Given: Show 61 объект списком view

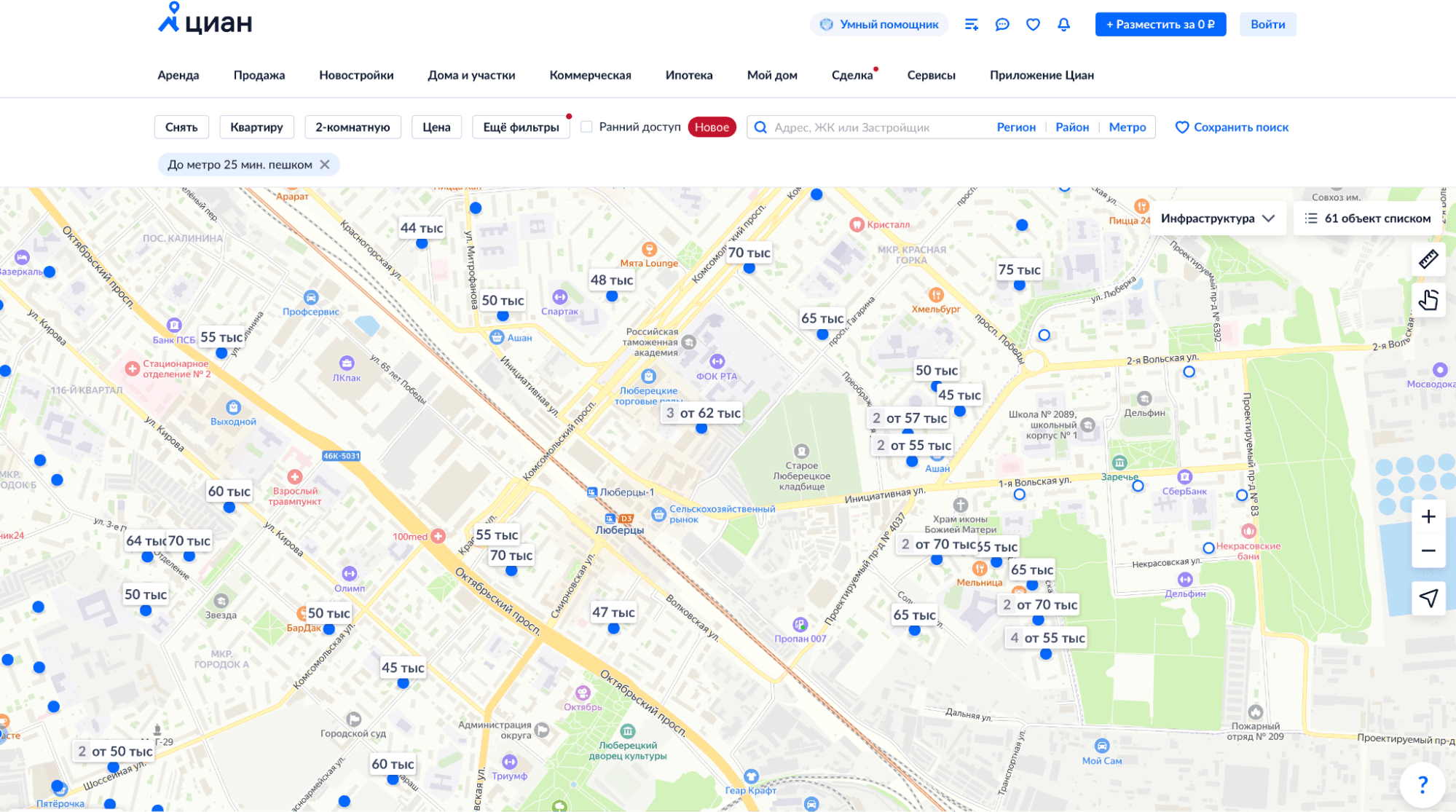Looking at the screenshot, I should point(1368,218).
